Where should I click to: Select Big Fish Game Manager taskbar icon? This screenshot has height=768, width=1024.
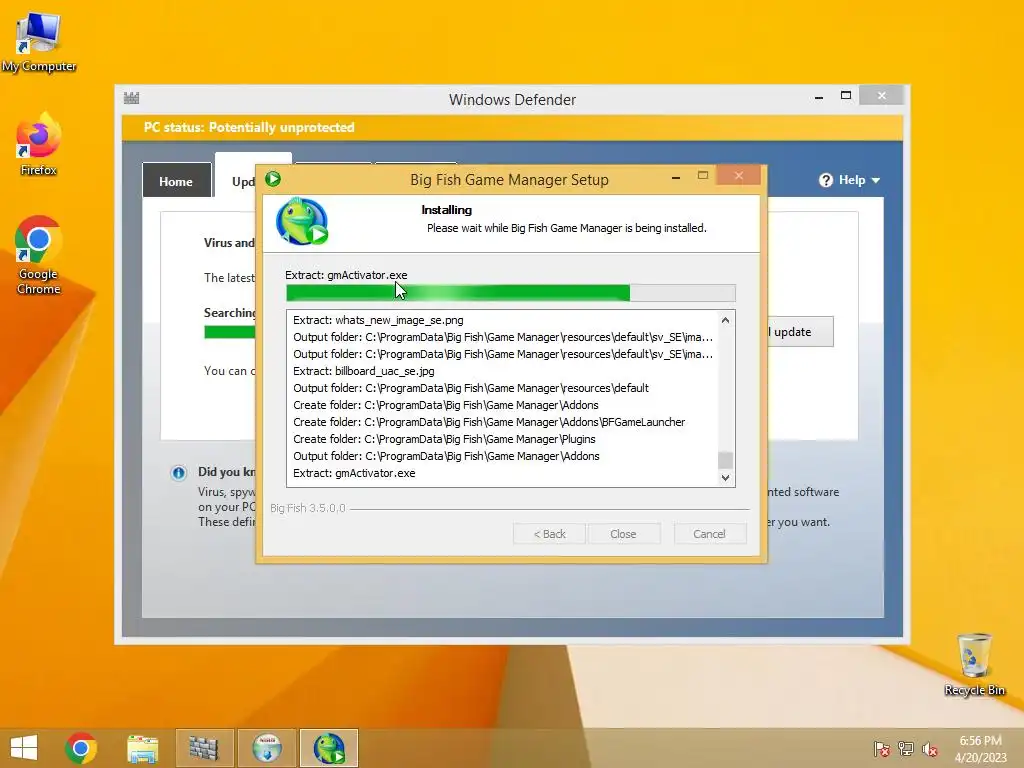(329, 748)
